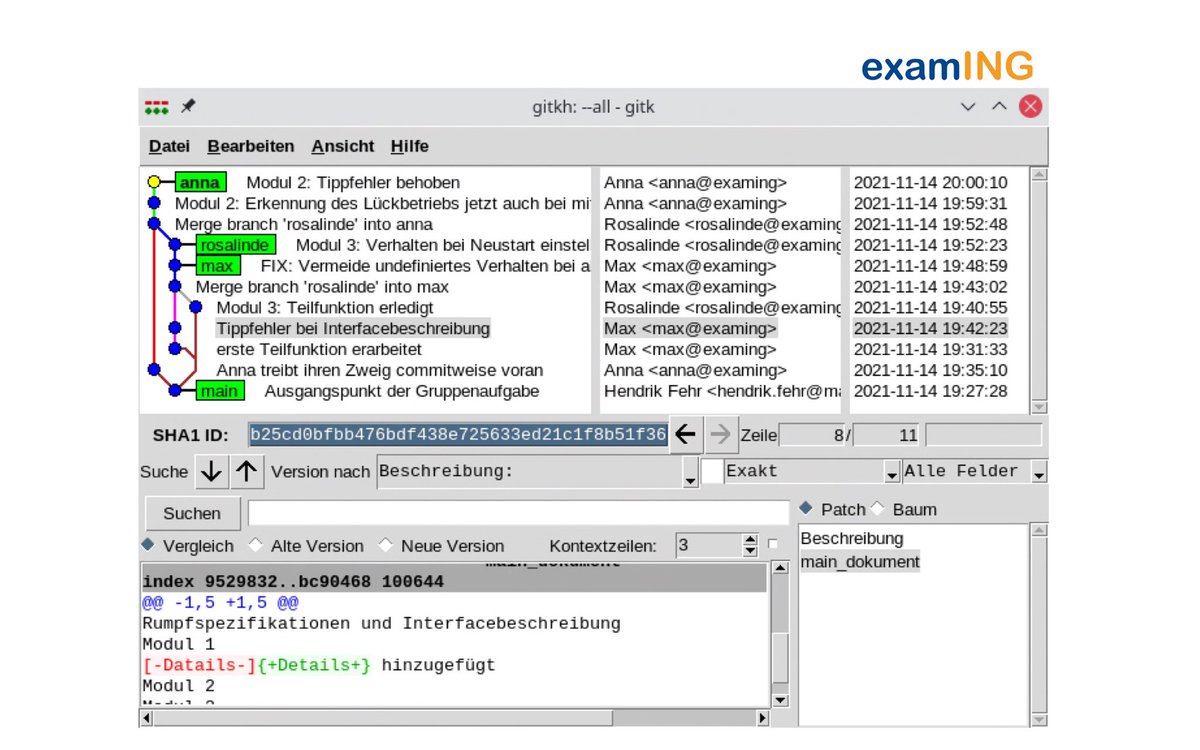Click the yellow commit node next to anna
This screenshot has width=1200, height=750.
coord(153,183)
